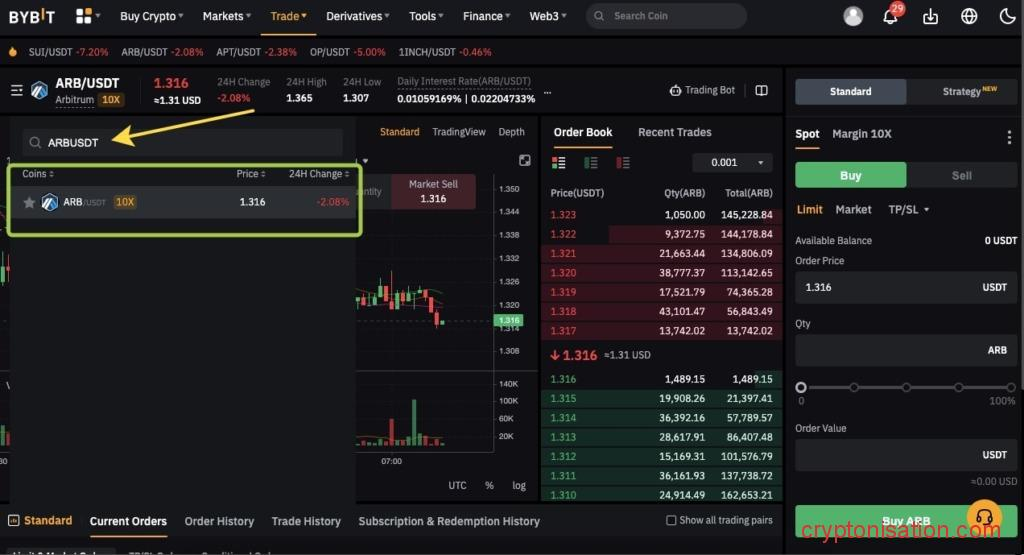Open the language globe icon

[x=969, y=17]
